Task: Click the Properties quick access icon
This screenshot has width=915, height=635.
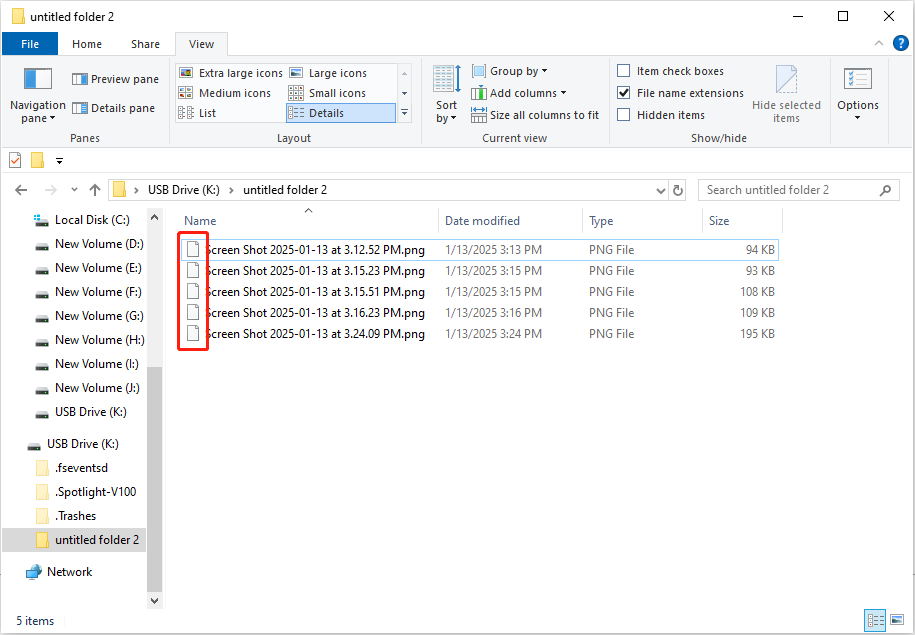Action: pos(15,160)
